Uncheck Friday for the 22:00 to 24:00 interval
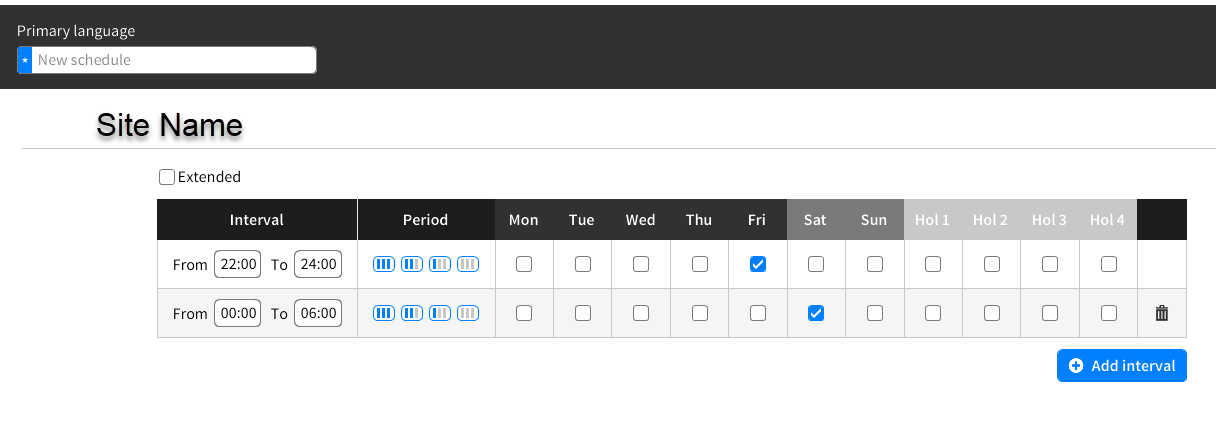 (758, 264)
